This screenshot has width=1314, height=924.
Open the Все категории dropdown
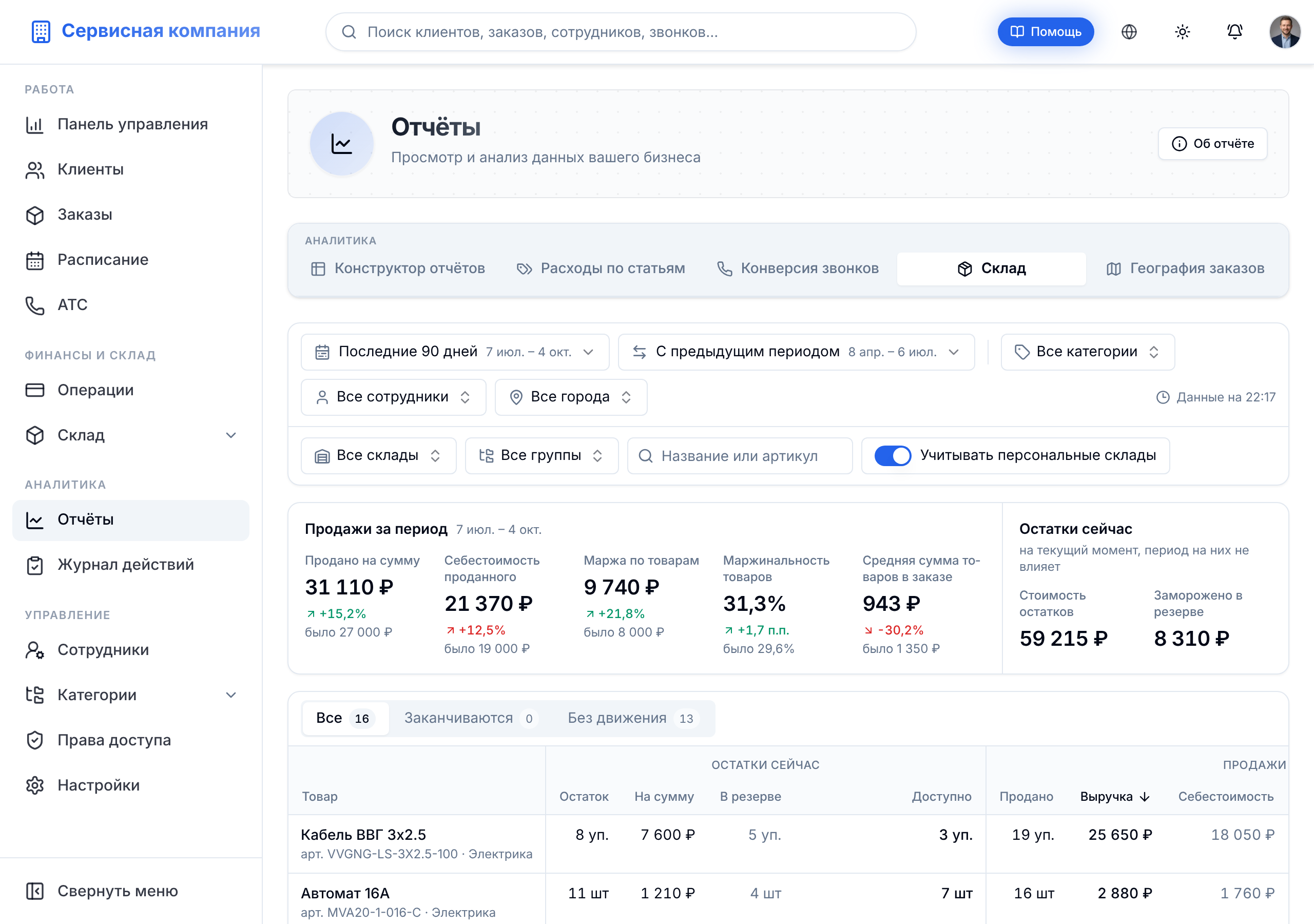pyautogui.click(x=1087, y=352)
